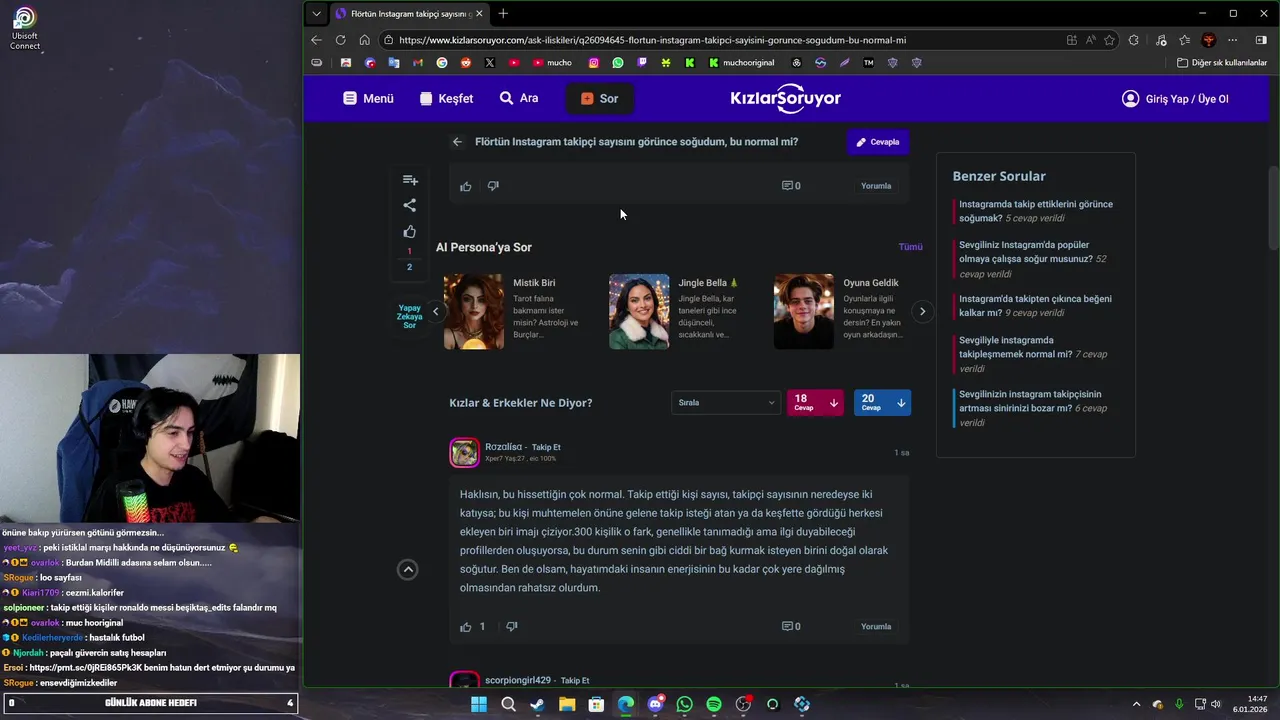Open the muchooriginal bookmark

[741, 62]
